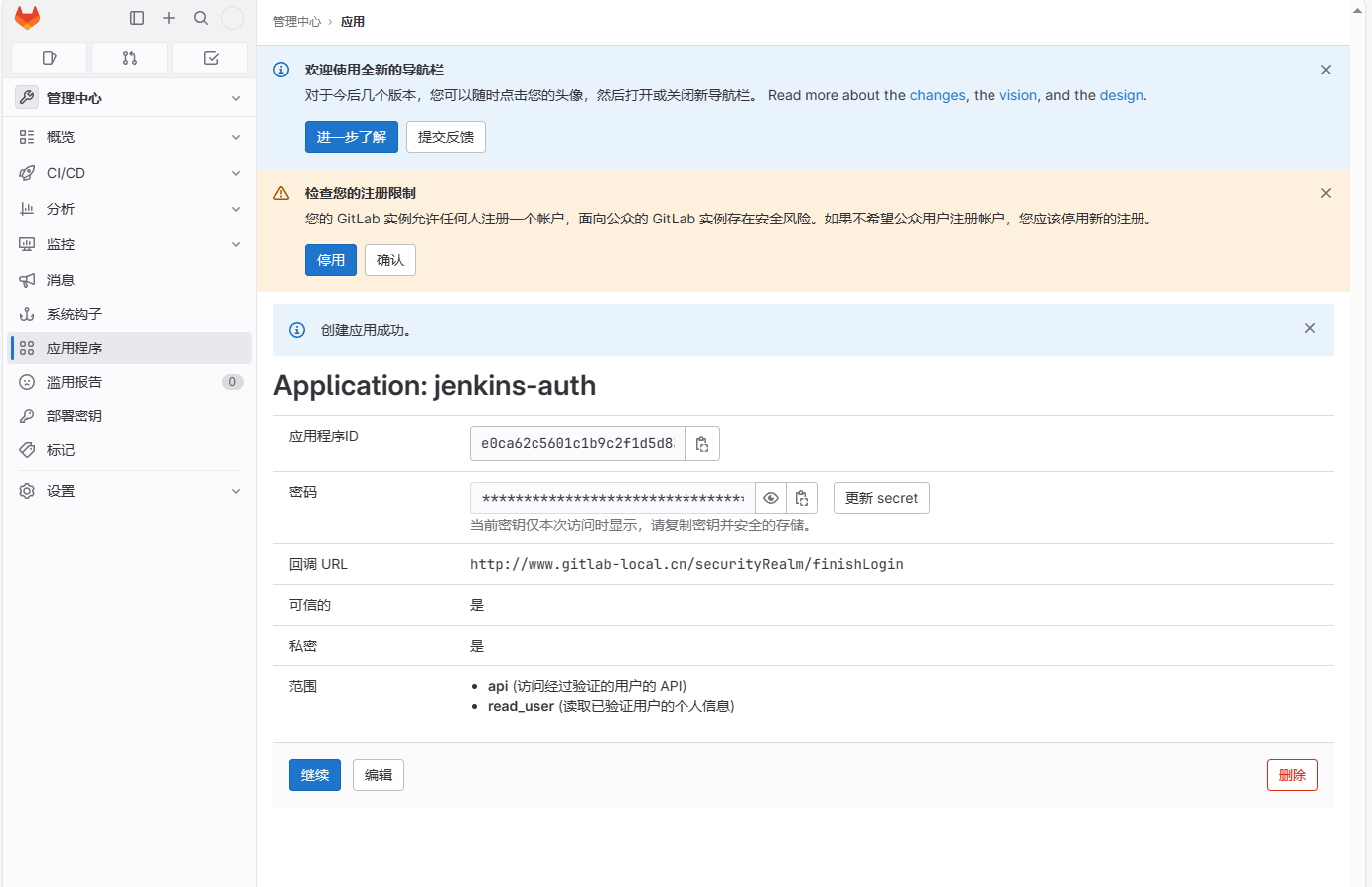Expand the 管理中心 context switcher
This screenshot has height=887, width=1372.
click(130, 98)
